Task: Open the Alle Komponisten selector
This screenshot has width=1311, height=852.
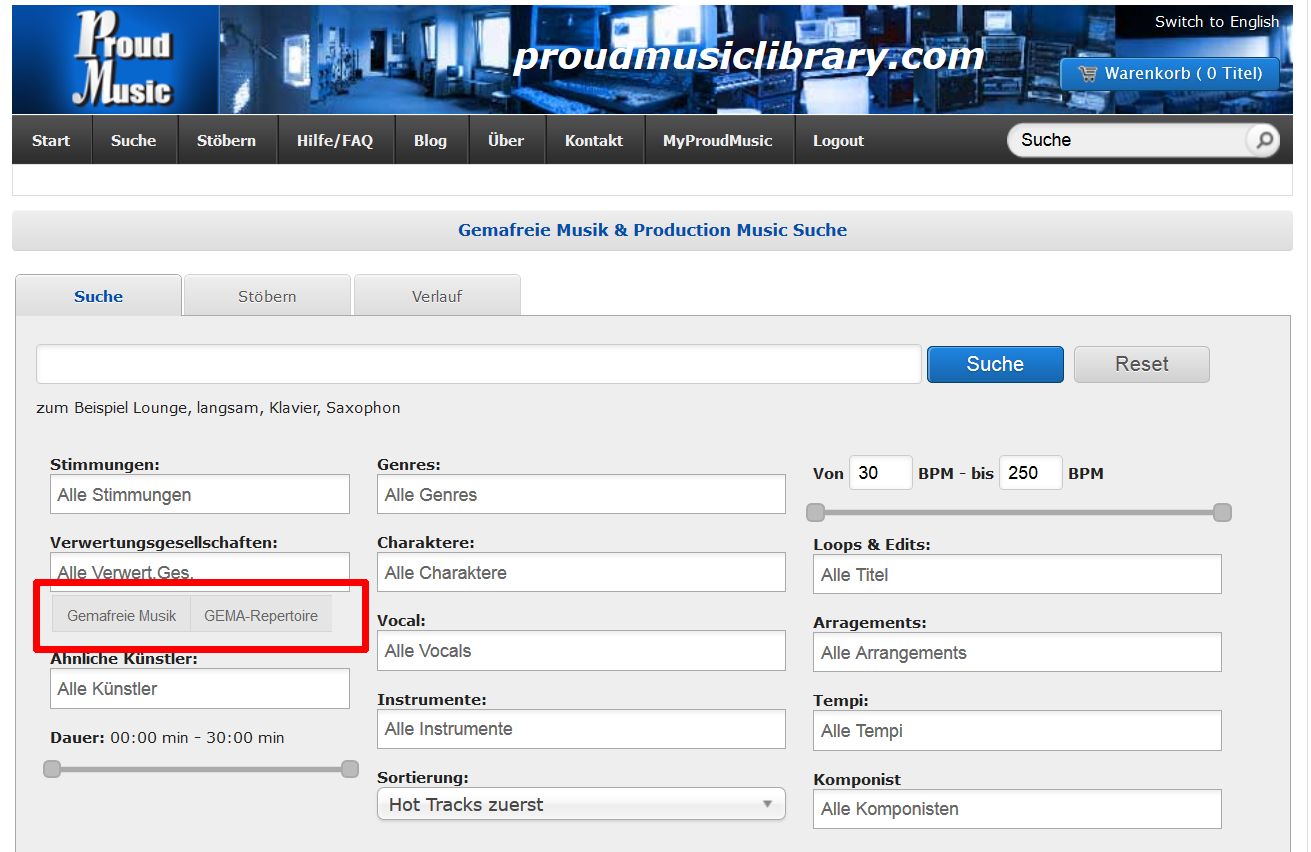Action: coord(1017,809)
